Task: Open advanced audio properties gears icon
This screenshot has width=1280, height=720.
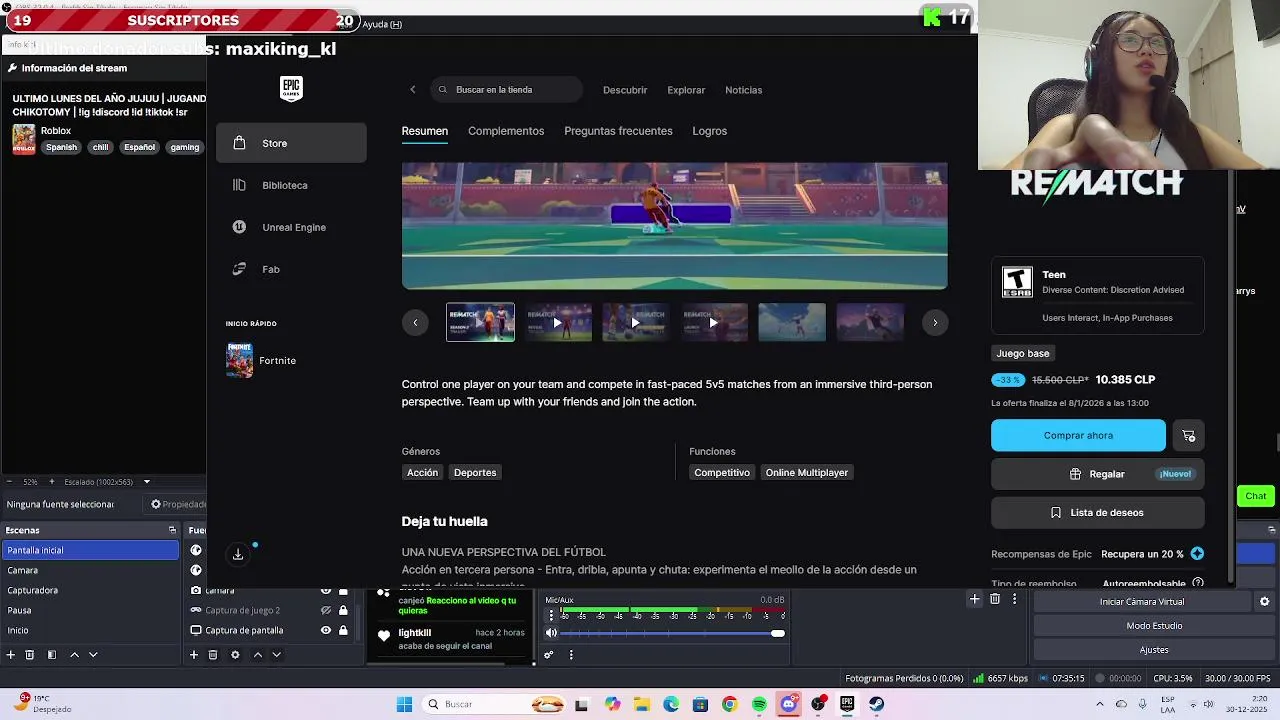Action: [x=549, y=655]
